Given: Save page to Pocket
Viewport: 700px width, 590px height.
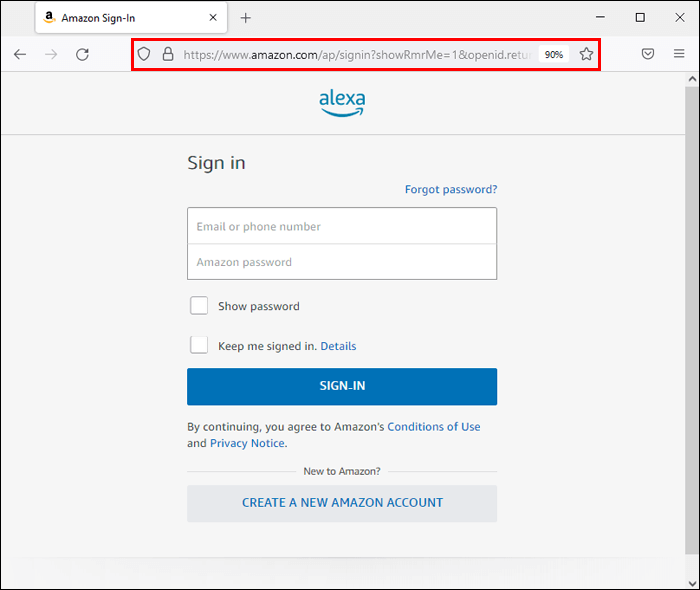Looking at the screenshot, I should click(648, 54).
